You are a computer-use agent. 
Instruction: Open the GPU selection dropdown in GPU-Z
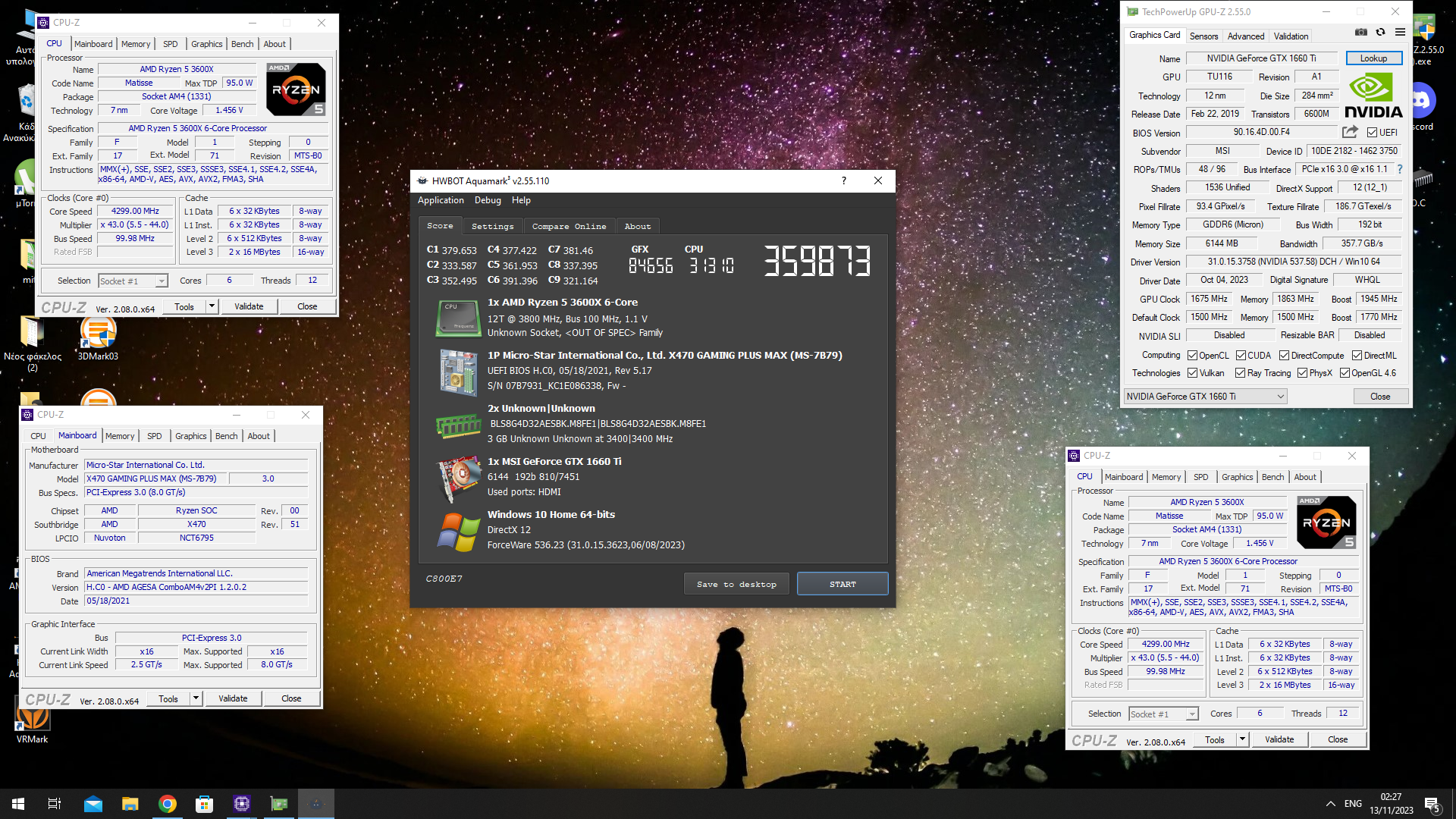click(x=1205, y=397)
